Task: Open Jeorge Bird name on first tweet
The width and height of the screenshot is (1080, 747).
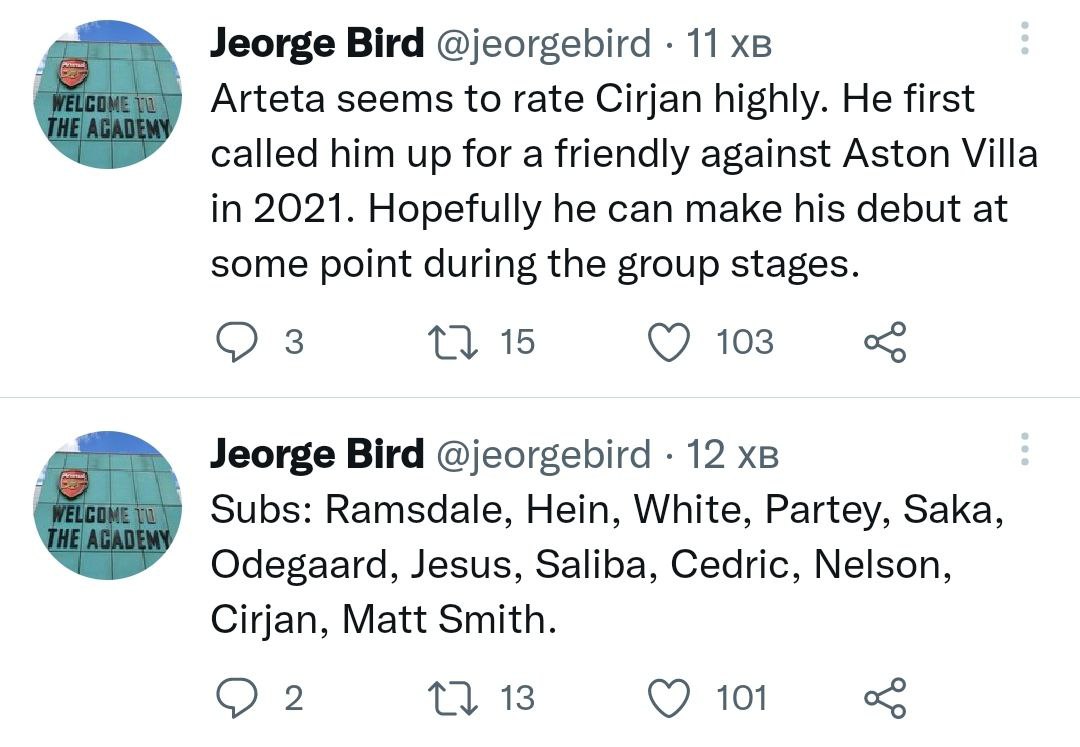Action: [x=316, y=45]
